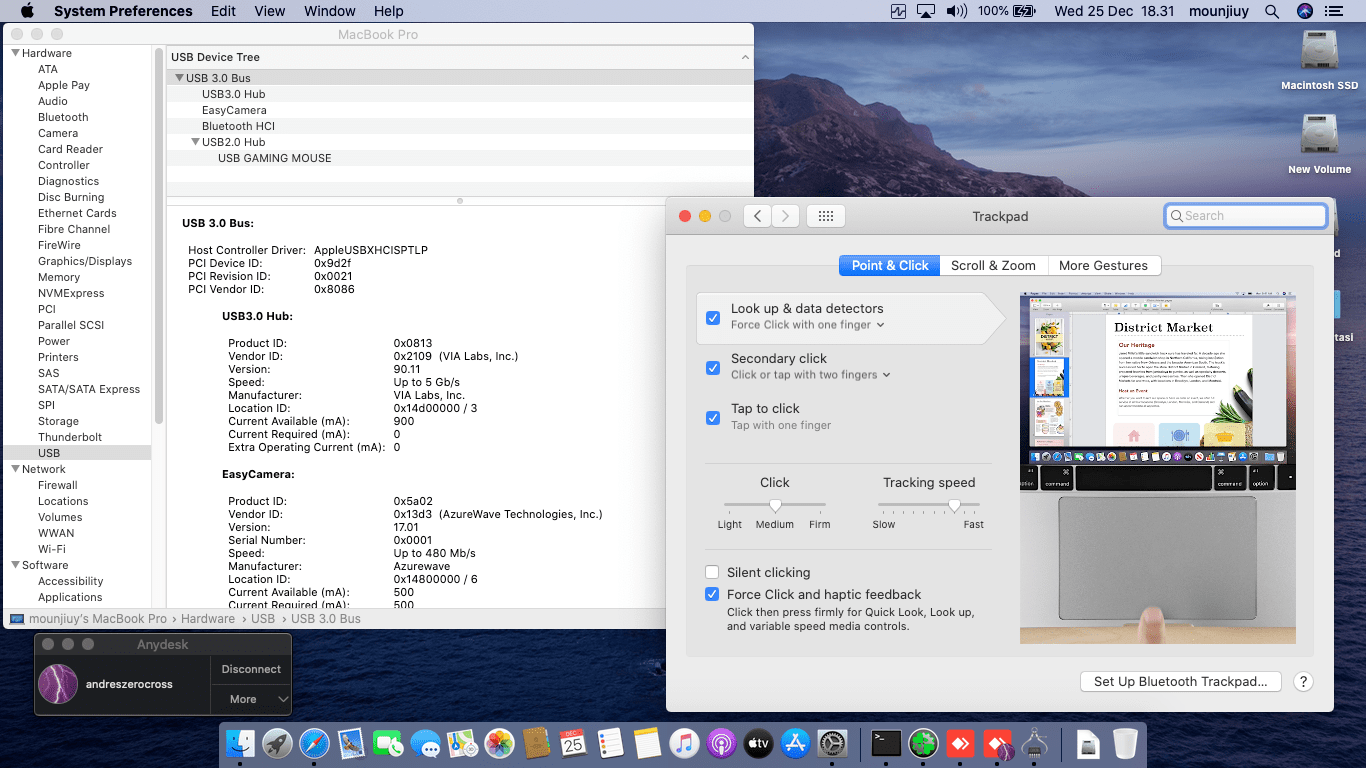Collapse the Network section in sidebar
Viewport: 1366px width, 768px height.
(15, 469)
